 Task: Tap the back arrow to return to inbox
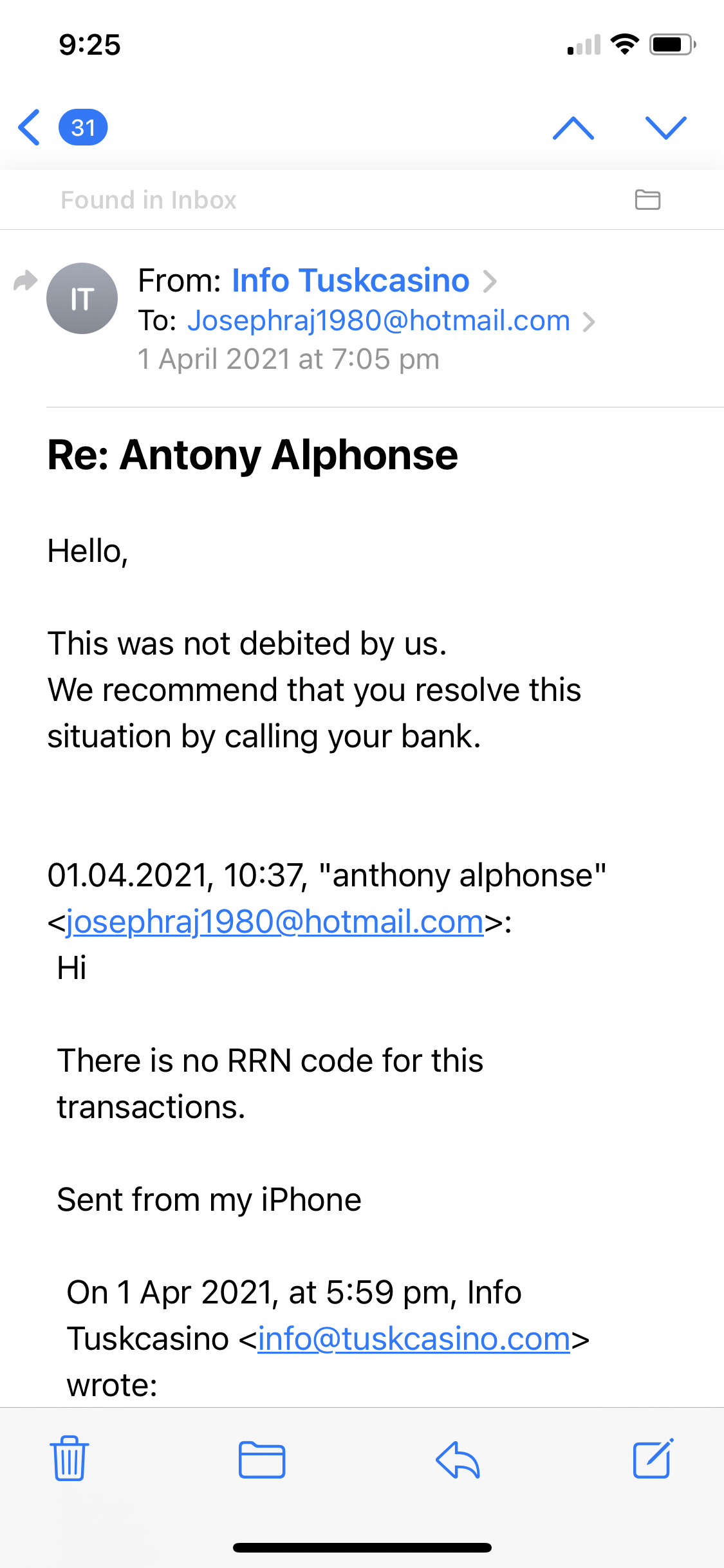click(x=30, y=127)
